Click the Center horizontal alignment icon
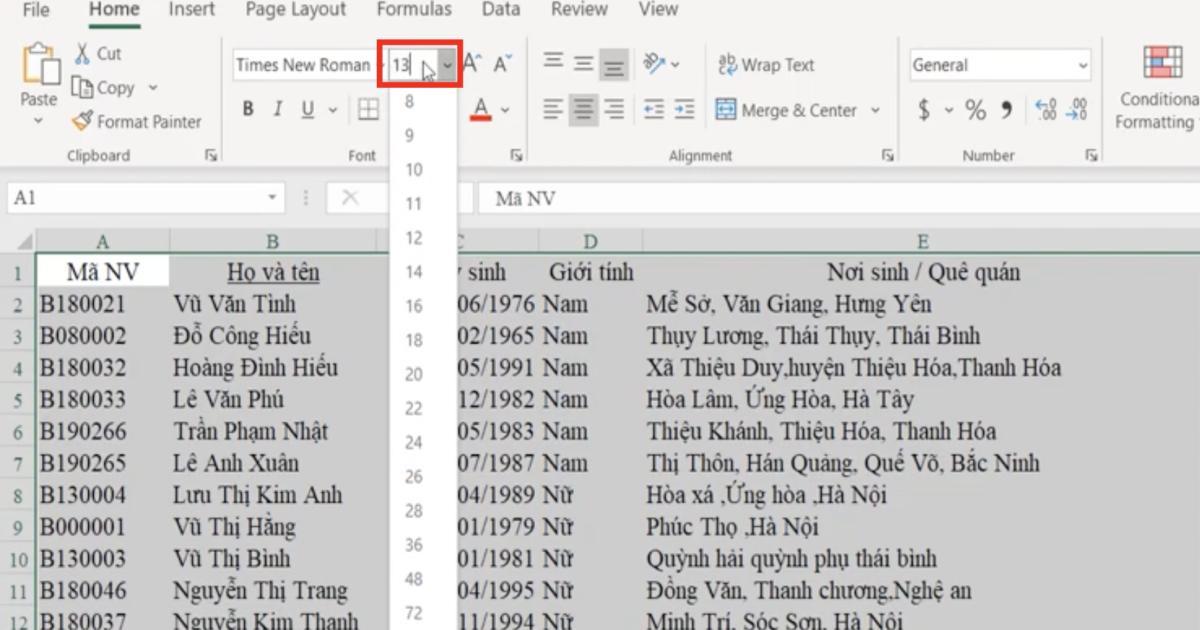1200x630 pixels. pyautogui.click(x=584, y=109)
